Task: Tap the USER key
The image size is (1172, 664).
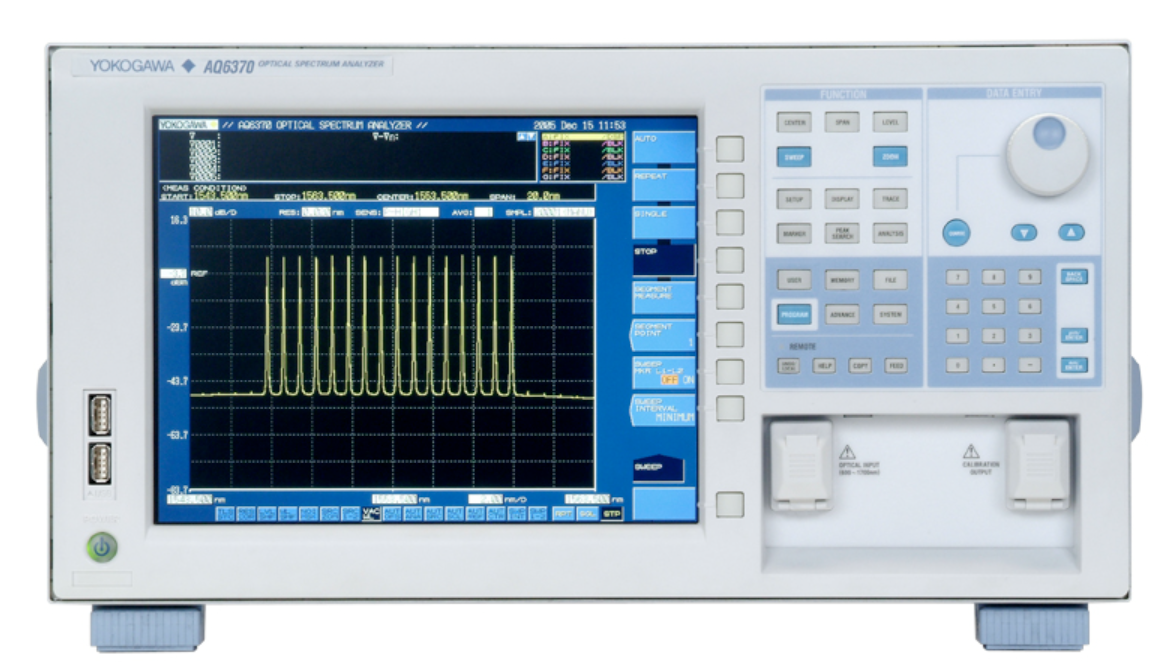Action: click(794, 280)
